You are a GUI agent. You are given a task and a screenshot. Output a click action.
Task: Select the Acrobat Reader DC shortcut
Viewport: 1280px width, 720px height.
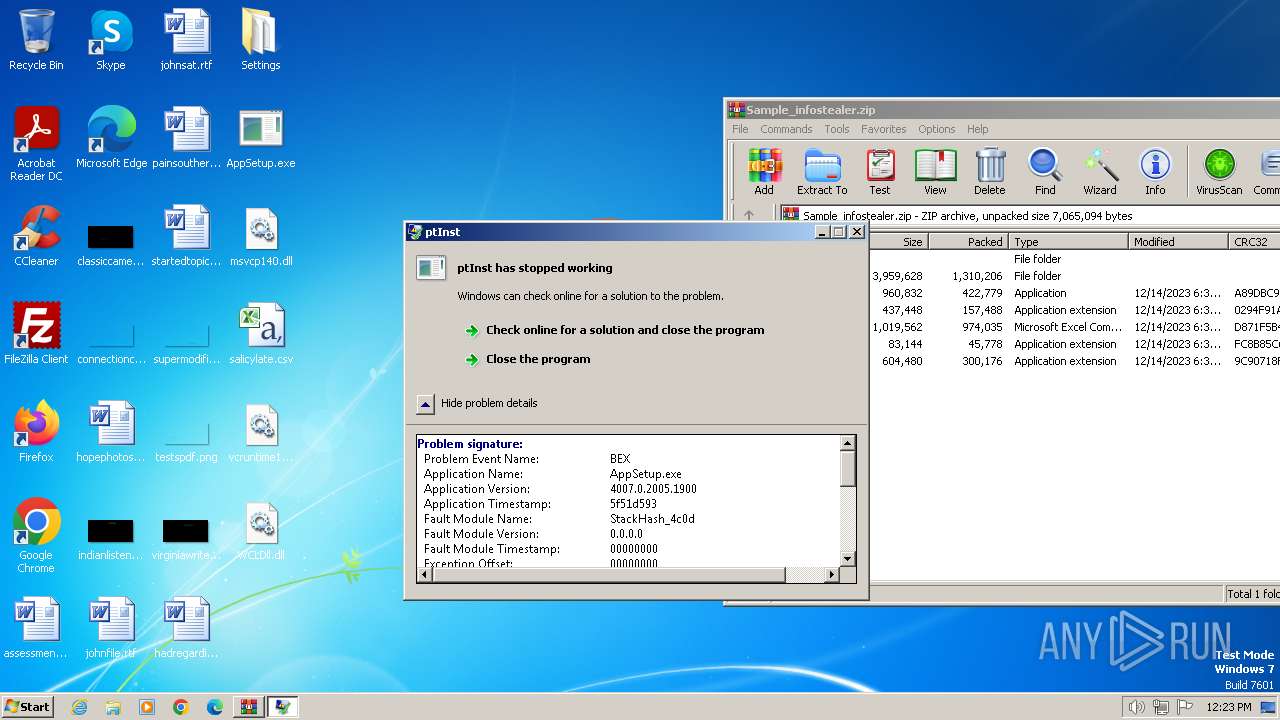tap(36, 144)
